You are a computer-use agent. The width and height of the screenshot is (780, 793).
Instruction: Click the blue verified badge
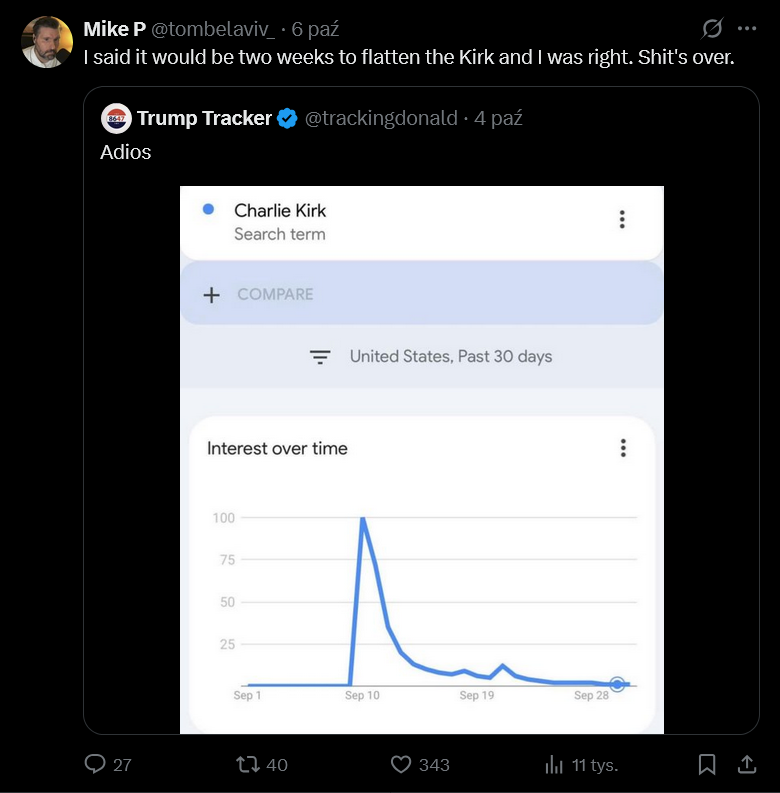pyautogui.click(x=287, y=118)
